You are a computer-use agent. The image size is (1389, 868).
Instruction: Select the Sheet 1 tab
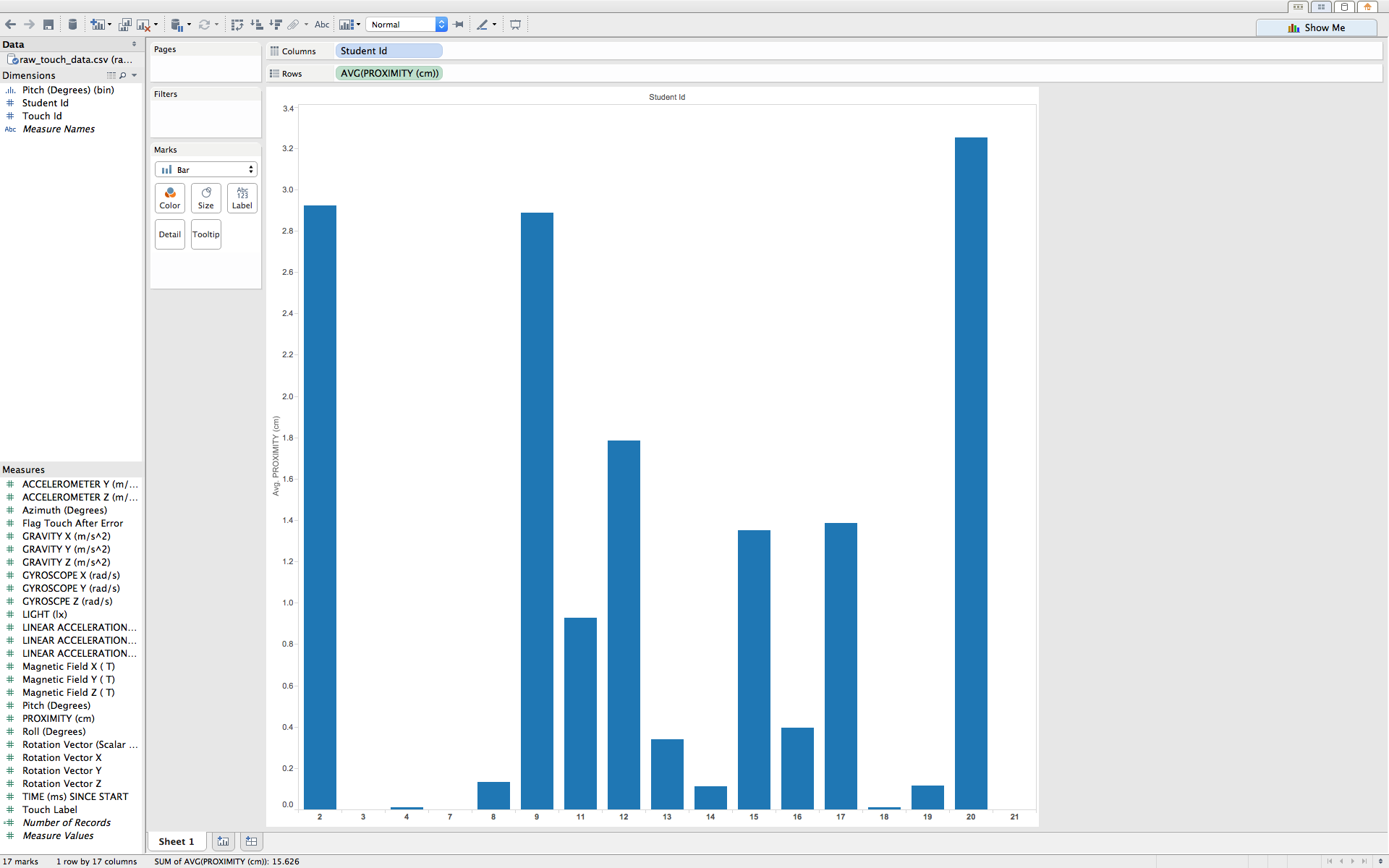pyautogui.click(x=177, y=841)
